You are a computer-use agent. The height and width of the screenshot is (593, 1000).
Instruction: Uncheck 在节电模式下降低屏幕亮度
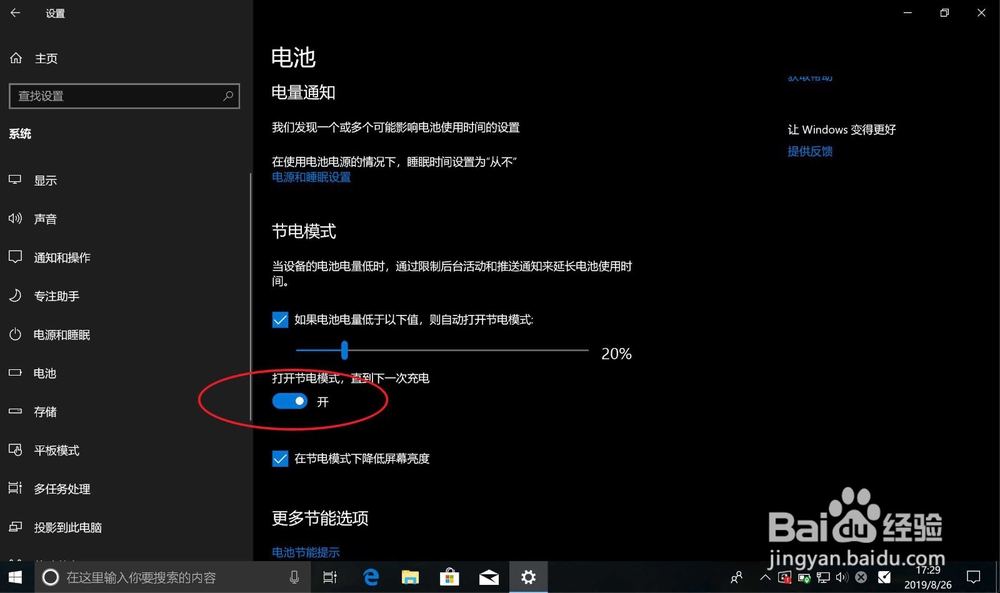click(280, 458)
